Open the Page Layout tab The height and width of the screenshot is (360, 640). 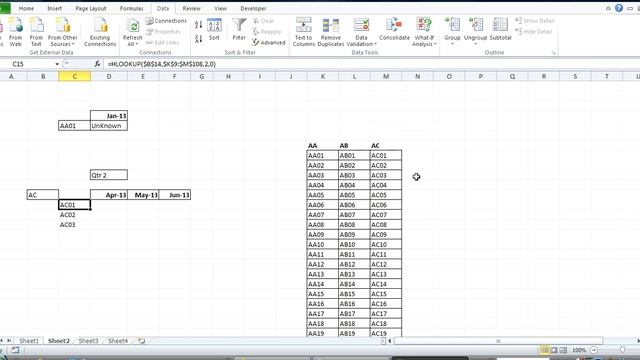point(91,8)
